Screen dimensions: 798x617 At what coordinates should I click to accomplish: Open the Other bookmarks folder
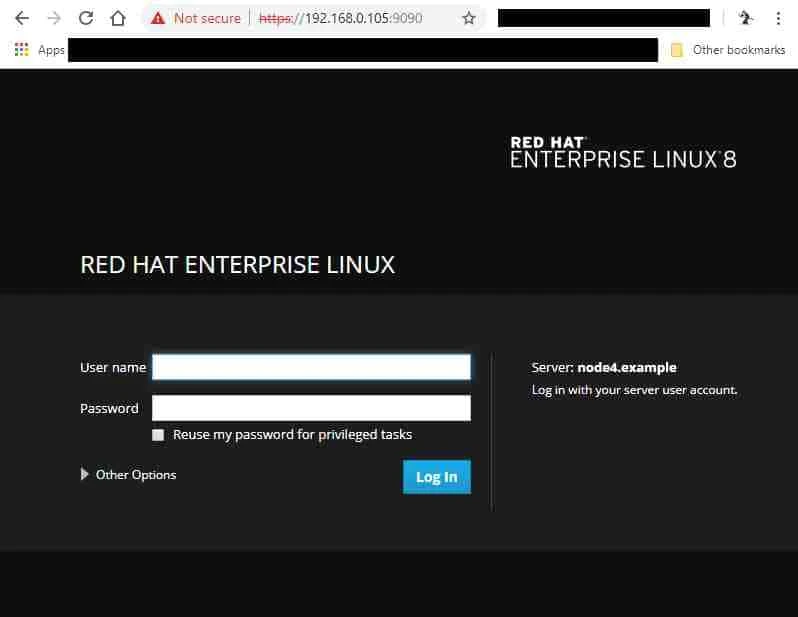(728, 50)
